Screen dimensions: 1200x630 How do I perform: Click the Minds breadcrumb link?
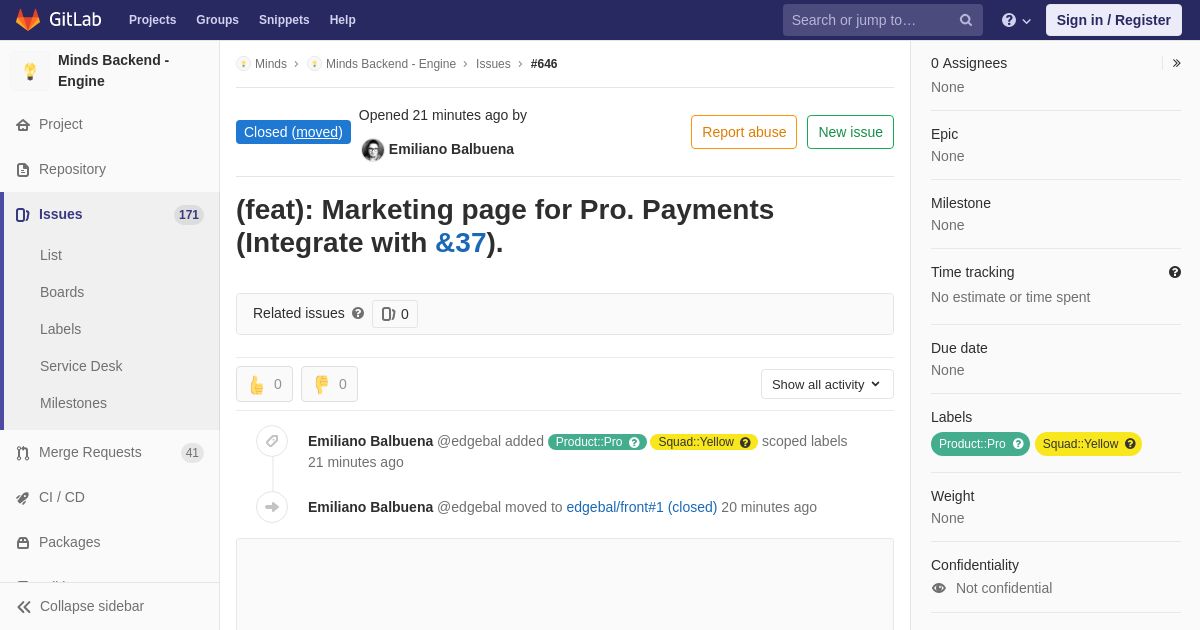(x=271, y=64)
